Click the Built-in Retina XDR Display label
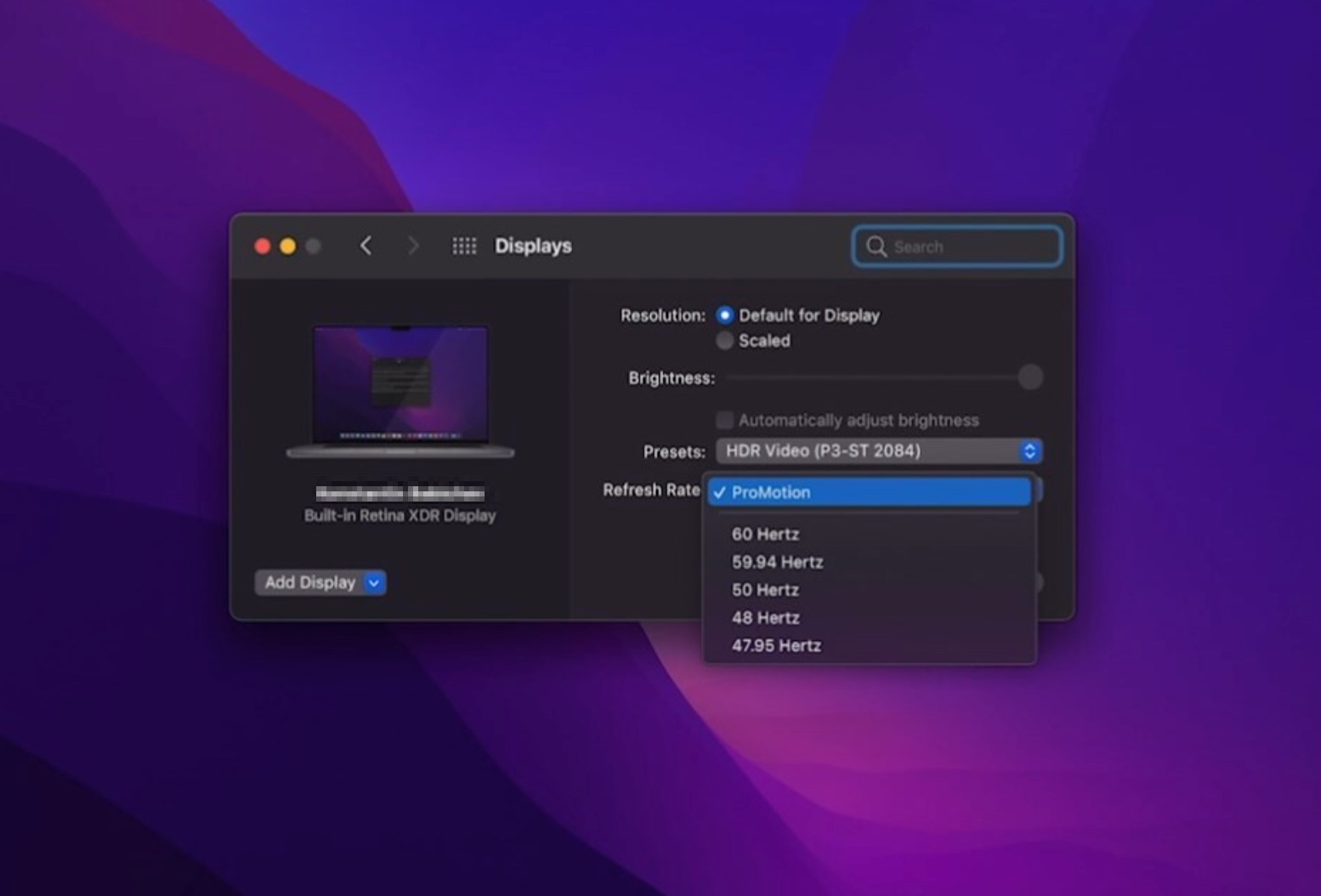 (x=400, y=515)
